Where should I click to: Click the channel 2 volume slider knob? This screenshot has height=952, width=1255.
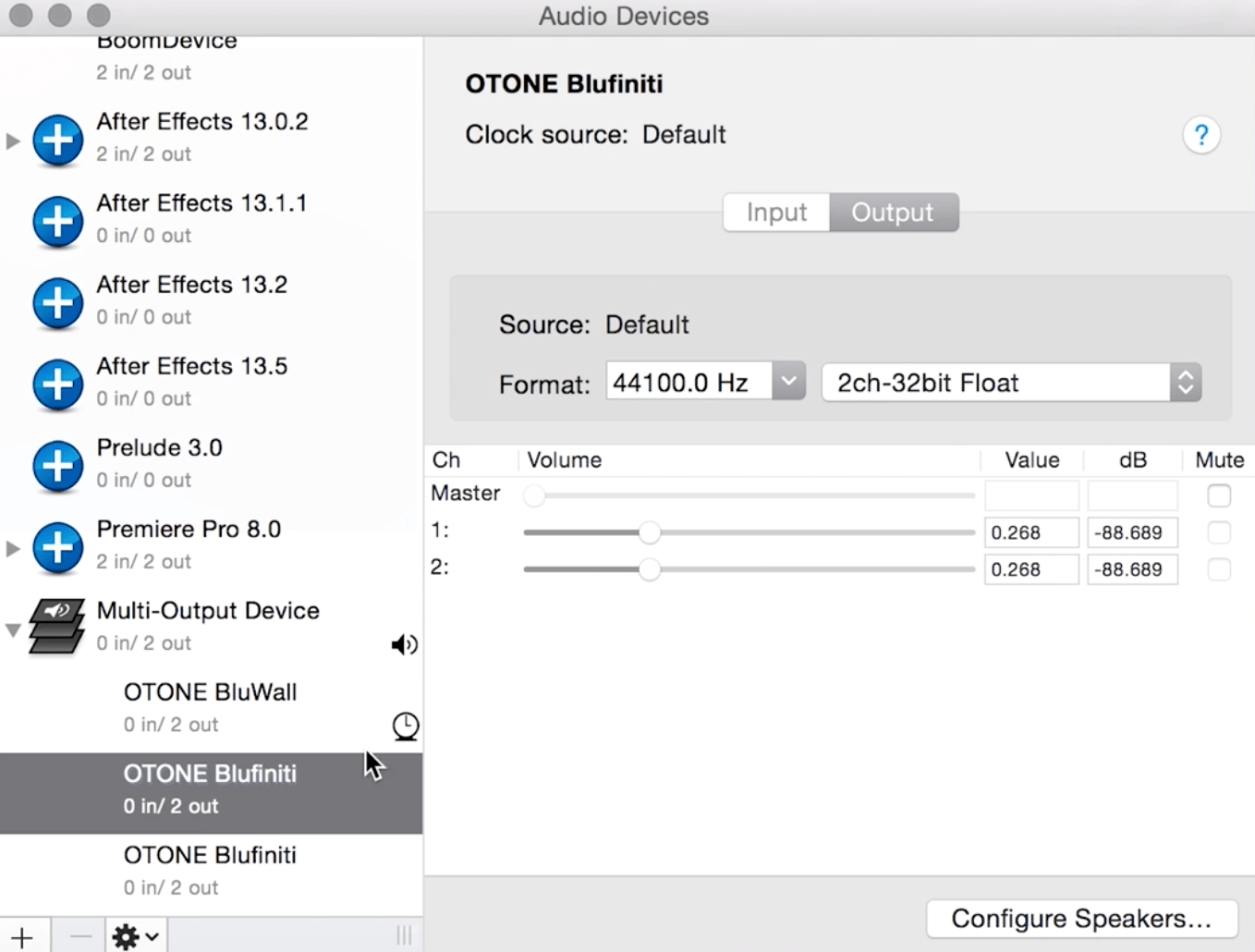click(x=650, y=569)
